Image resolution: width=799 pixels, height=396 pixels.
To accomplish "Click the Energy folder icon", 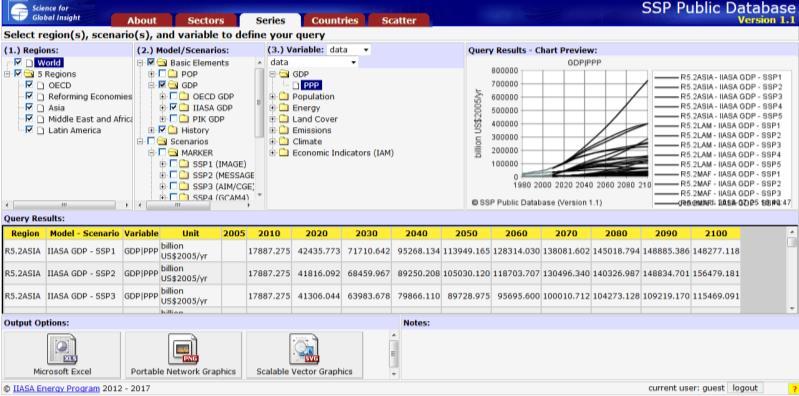I will 284,108.
